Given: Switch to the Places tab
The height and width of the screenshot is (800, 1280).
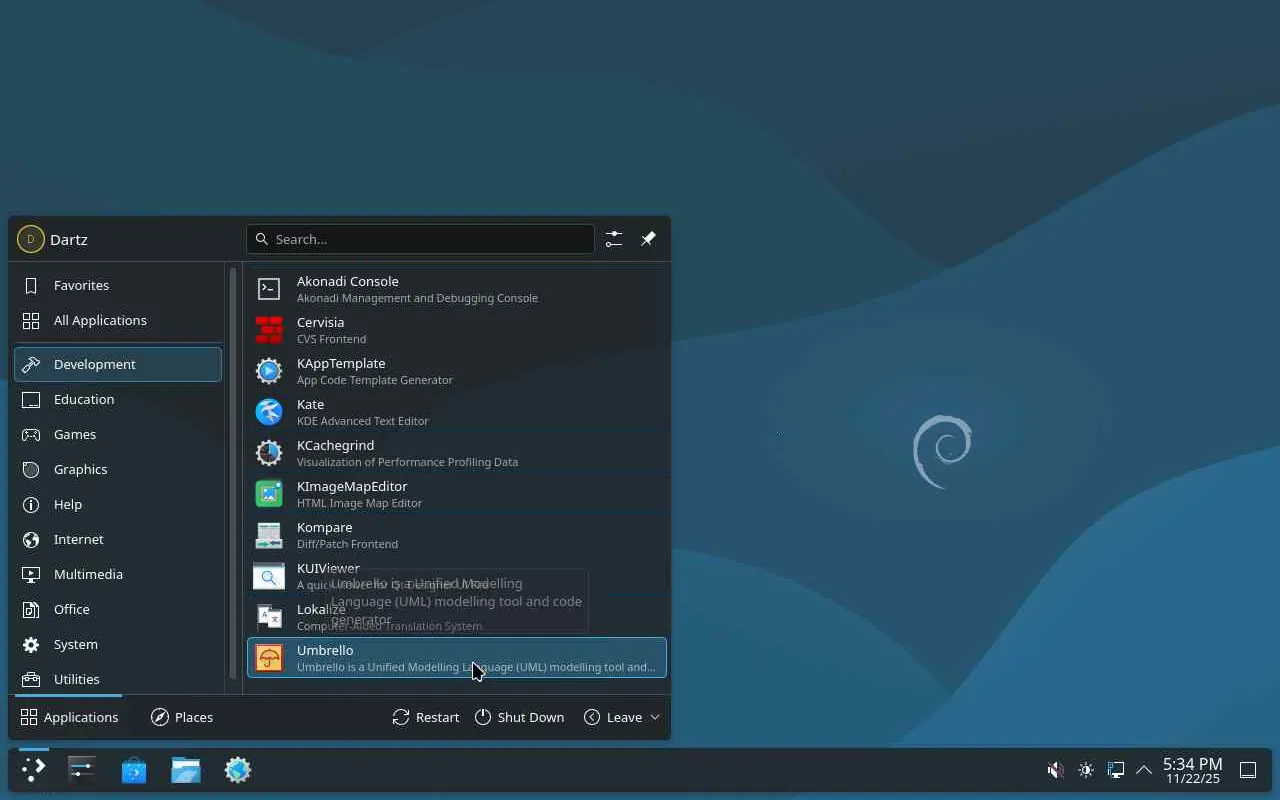Looking at the screenshot, I should [181, 717].
